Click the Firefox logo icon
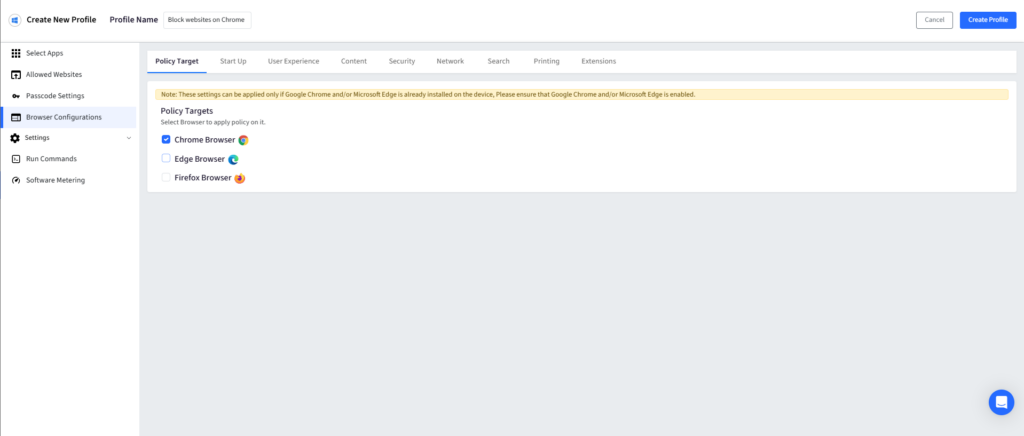Viewport: 1024px width, 436px height. click(240, 178)
